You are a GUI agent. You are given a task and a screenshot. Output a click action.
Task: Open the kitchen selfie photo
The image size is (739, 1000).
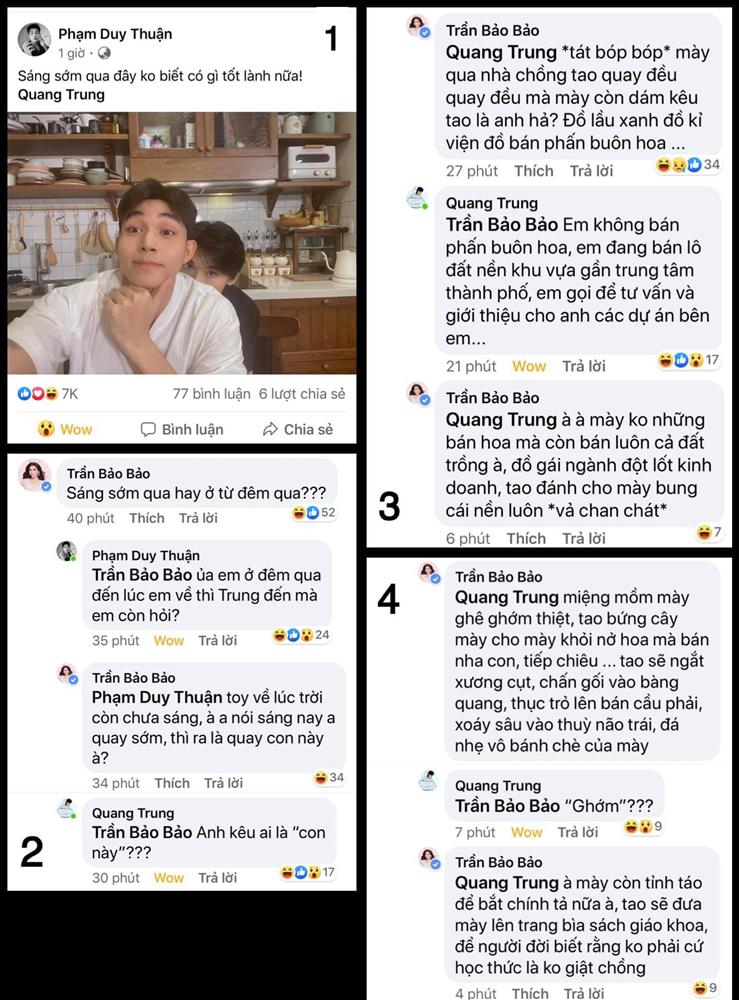point(182,243)
